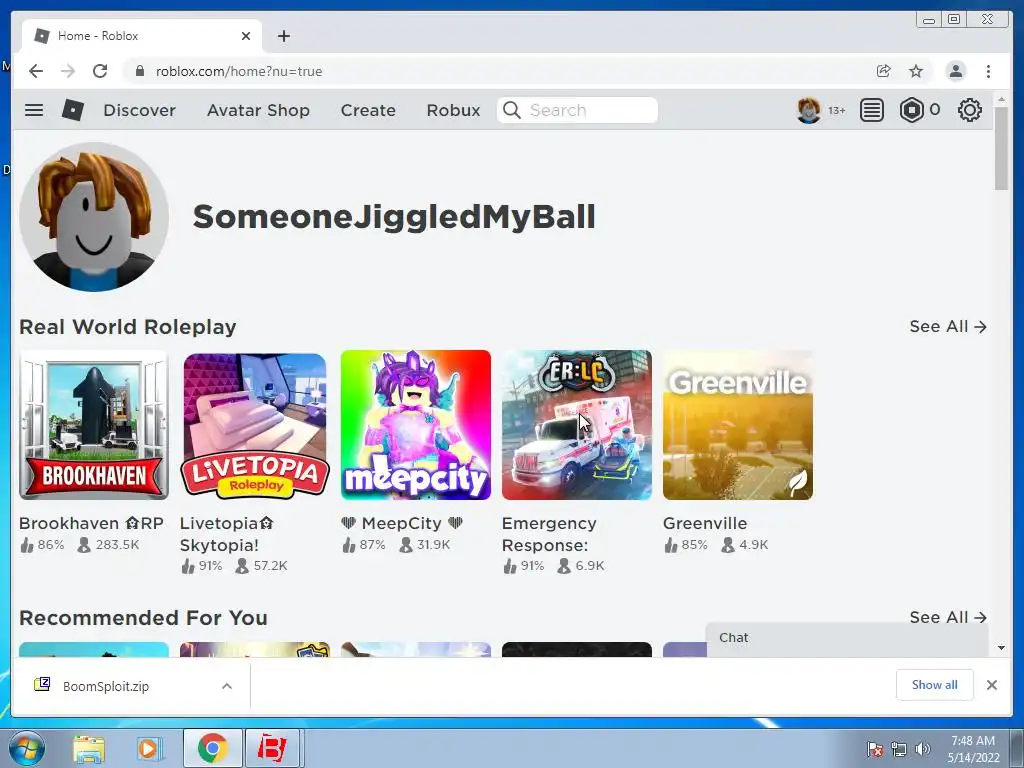Viewport: 1024px width, 768px height.
Task: Open Windows Explorer from the taskbar
Action: coord(89,748)
